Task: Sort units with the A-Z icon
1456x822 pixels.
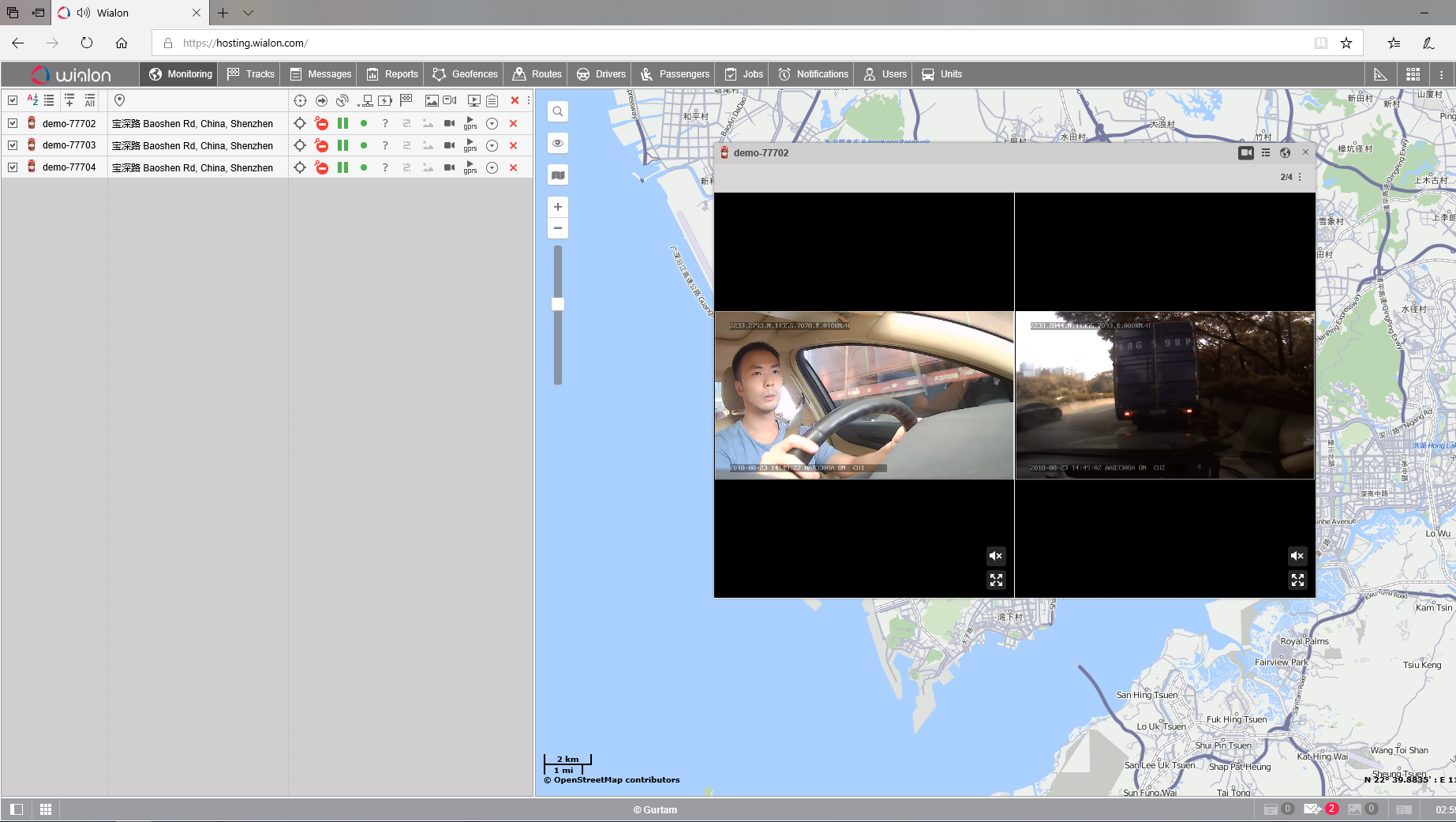Action: [32, 100]
